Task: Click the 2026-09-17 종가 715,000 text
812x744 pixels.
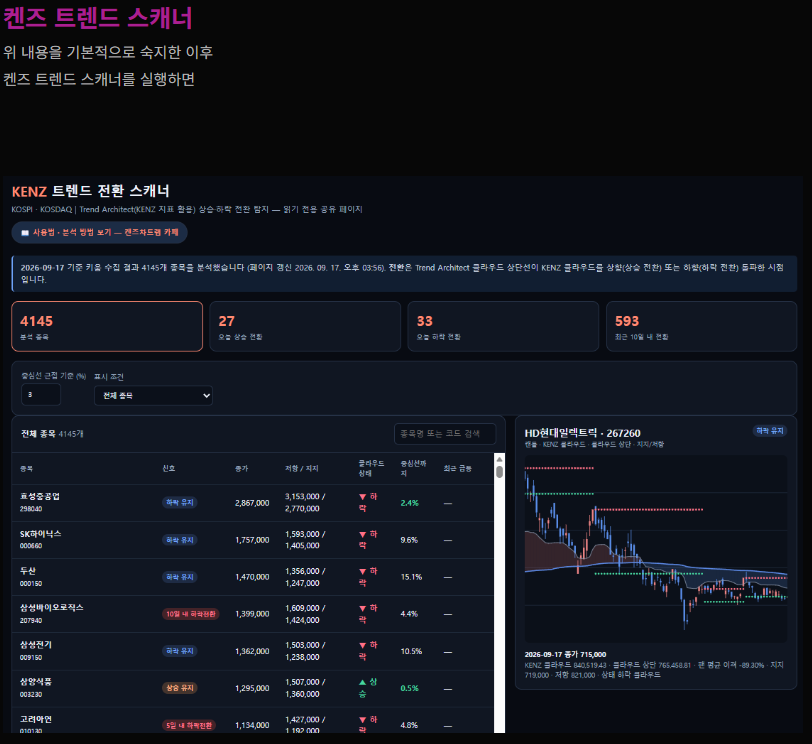Action: (x=566, y=654)
